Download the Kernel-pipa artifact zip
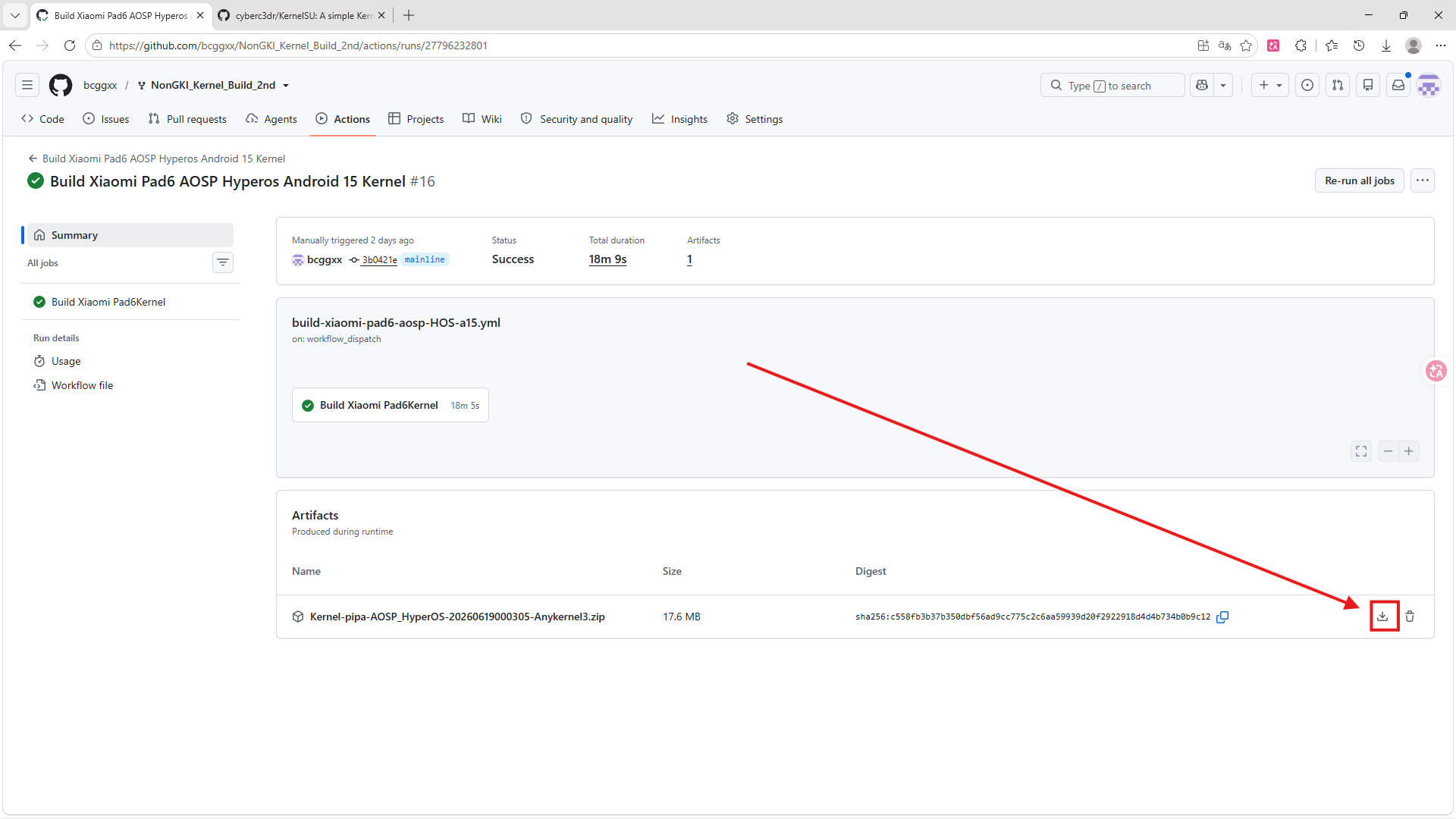This screenshot has height=819, width=1456. (x=1383, y=617)
